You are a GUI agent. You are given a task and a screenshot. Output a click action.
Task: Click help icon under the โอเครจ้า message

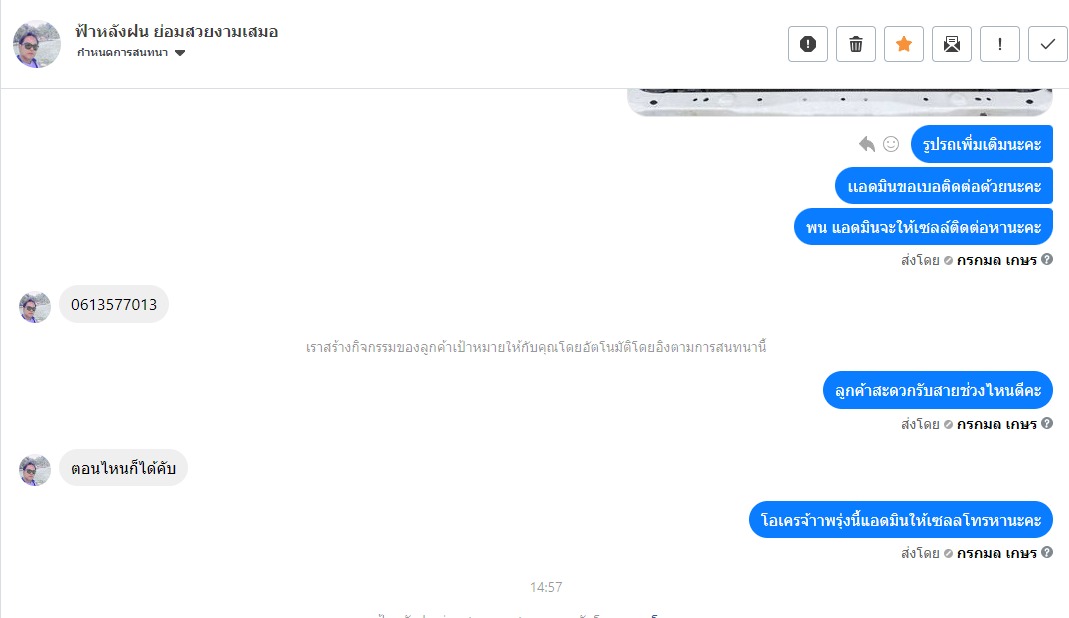[x=1047, y=553]
